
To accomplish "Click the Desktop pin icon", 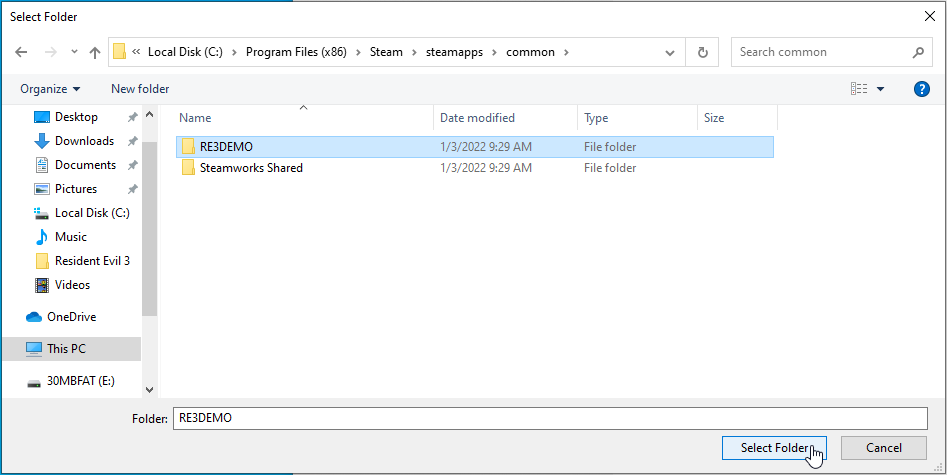I will 132,117.
